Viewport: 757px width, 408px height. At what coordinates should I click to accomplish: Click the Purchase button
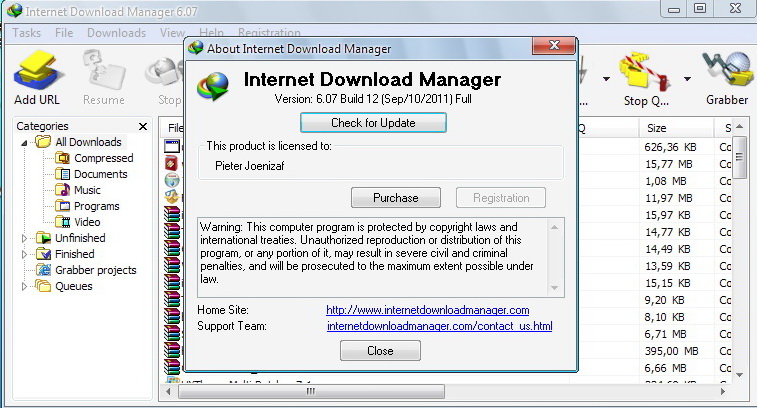396,198
